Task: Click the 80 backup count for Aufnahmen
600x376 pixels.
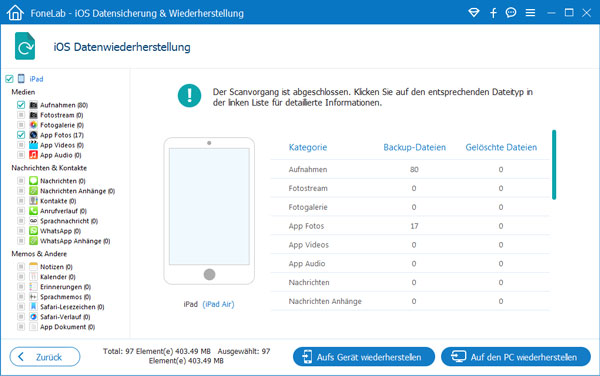Action: (414, 169)
